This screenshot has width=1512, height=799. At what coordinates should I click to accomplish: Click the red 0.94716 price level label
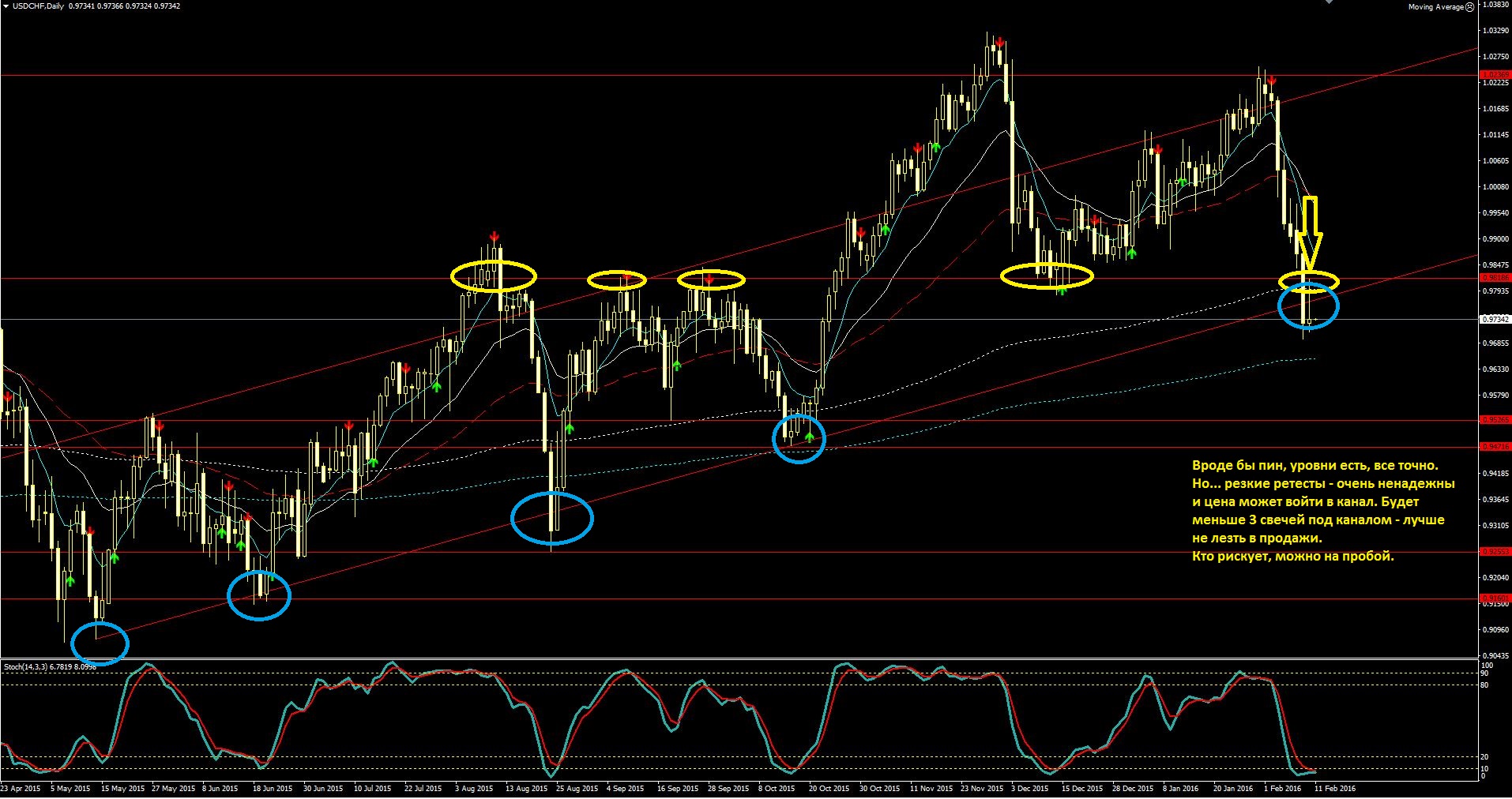tap(1495, 447)
